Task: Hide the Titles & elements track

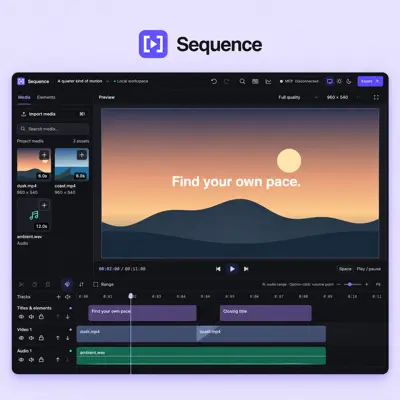Action: (x=21, y=317)
